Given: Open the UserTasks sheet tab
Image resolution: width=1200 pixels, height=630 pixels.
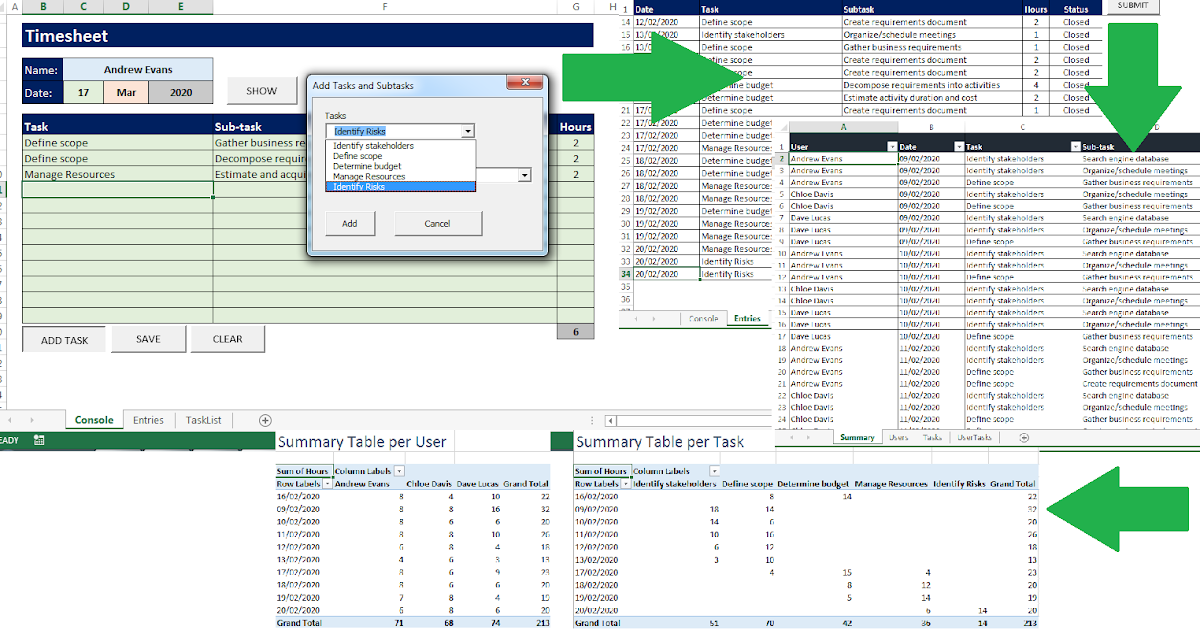Looking at the screenshot, I should coord(975,437).
